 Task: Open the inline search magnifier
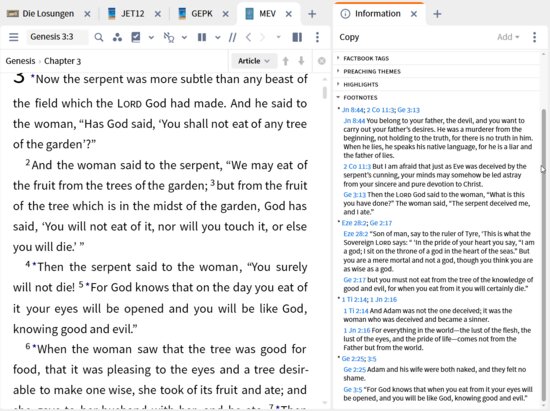pos(99,37)
